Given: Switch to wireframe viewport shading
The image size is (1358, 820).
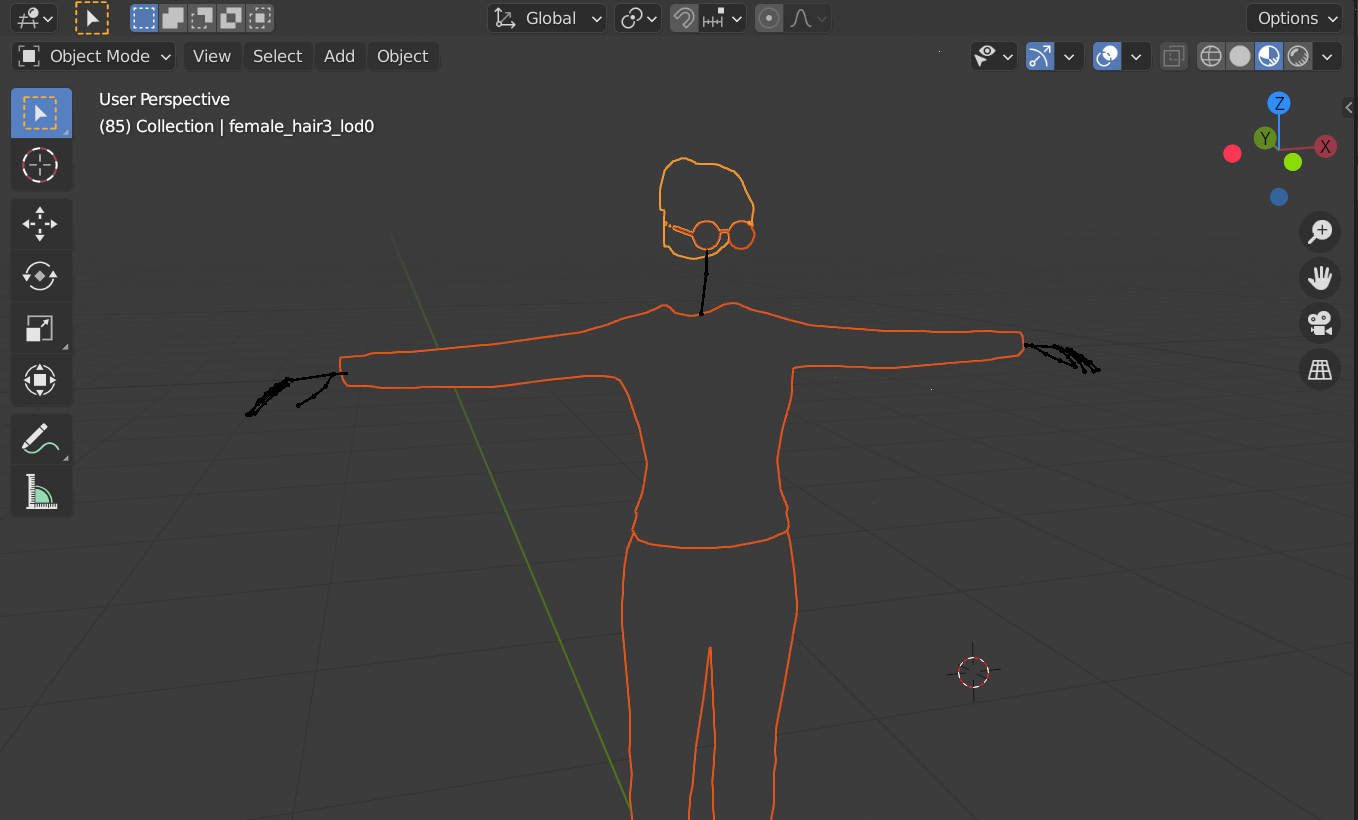Looking at the screenshot, I should [x=1211, y=56].
